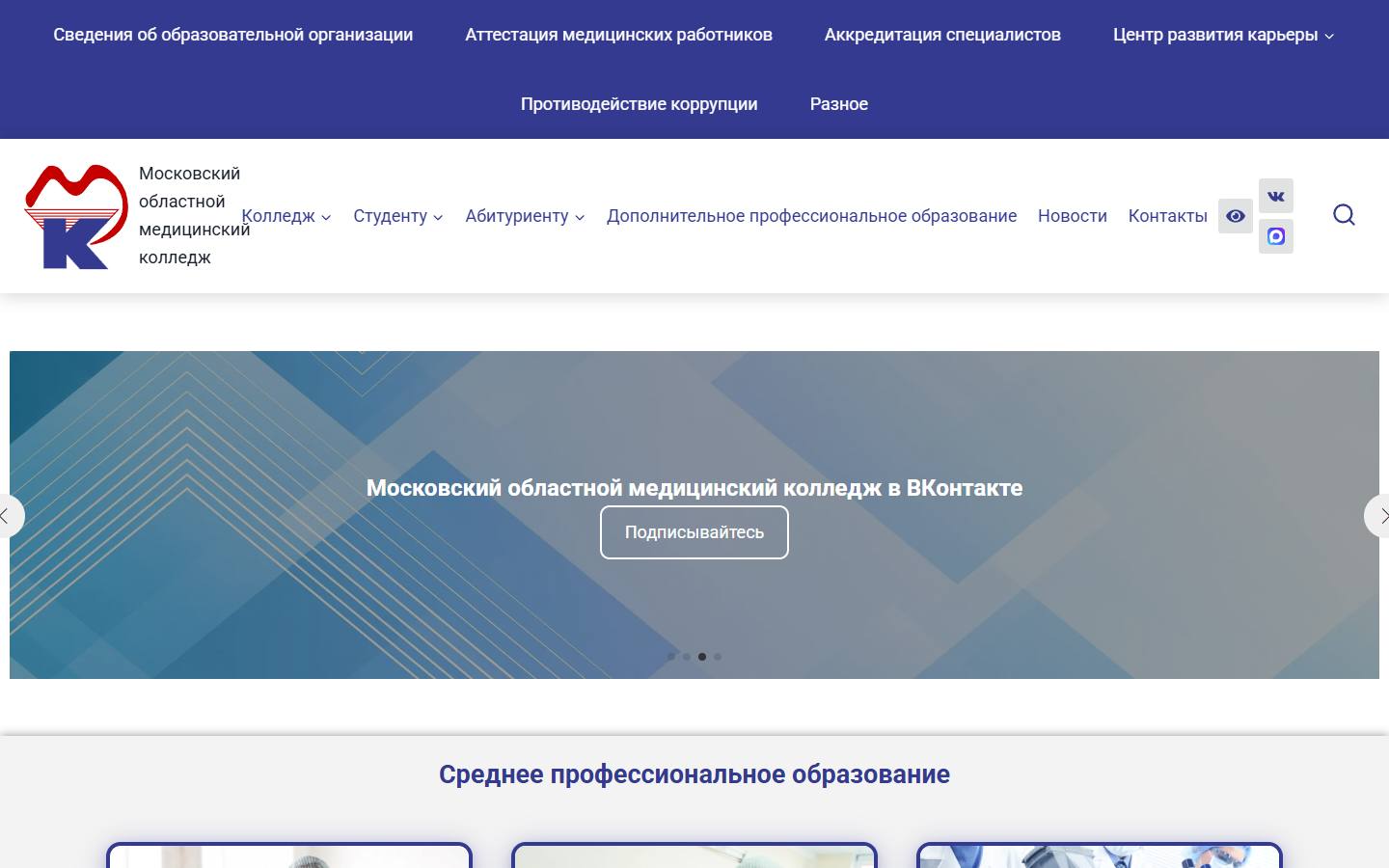
Task: Expand the Колледж dropdown menu
Action: tap(286, 216)
